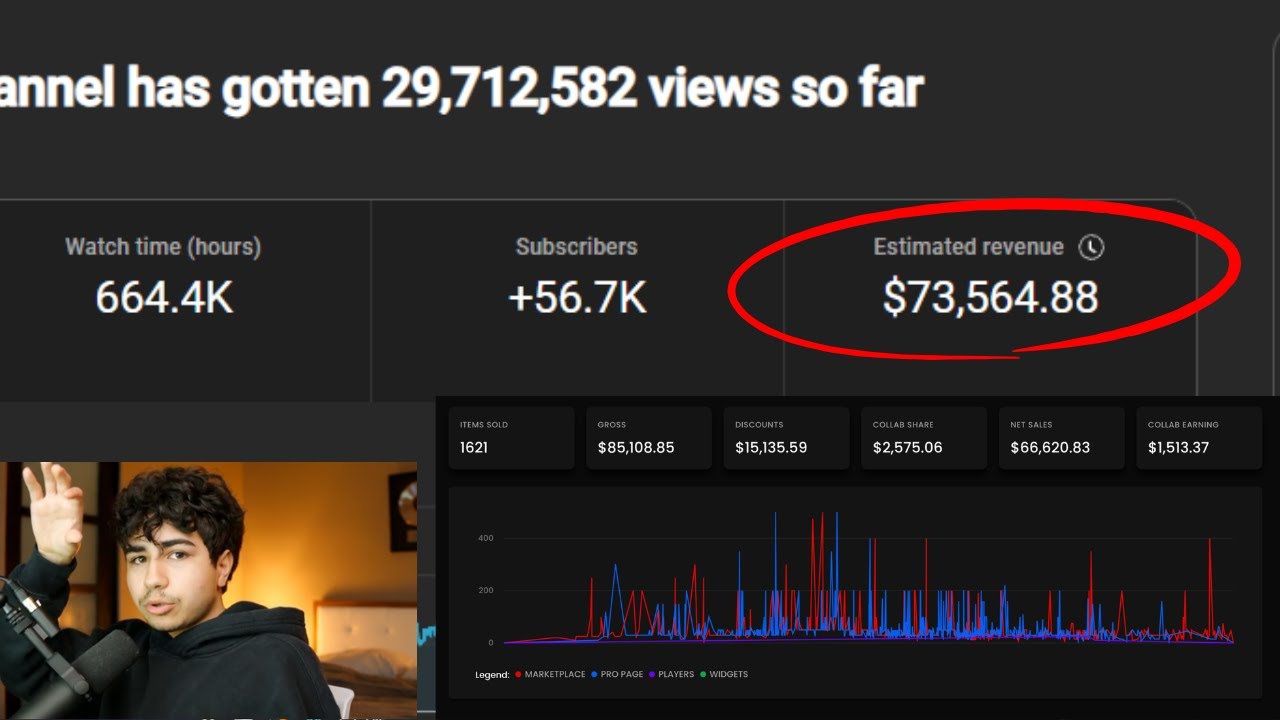1280x720 pixels.
Task: Toggle the Marketplace series in the legend
Action: click(551, 674)
